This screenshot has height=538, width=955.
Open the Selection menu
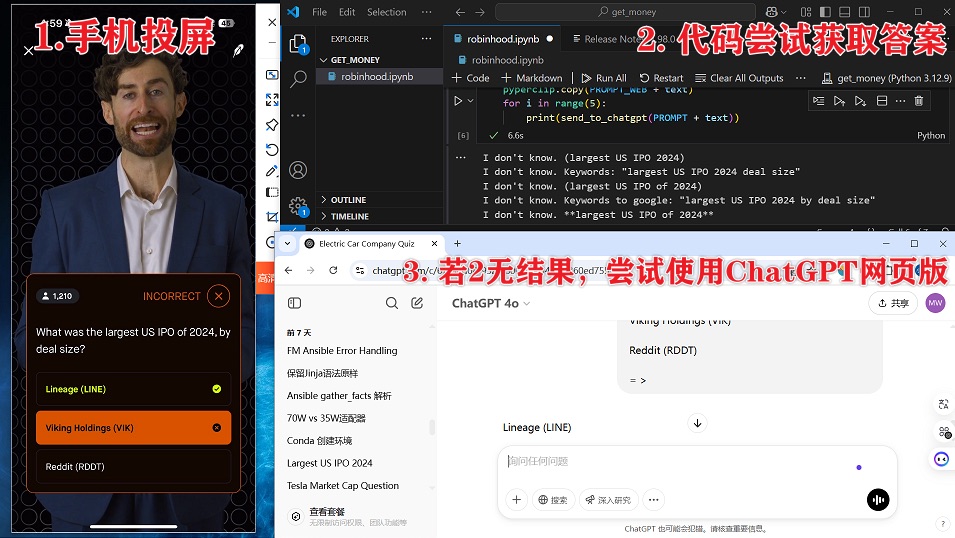pyautogui.click(x=386, y=12)
